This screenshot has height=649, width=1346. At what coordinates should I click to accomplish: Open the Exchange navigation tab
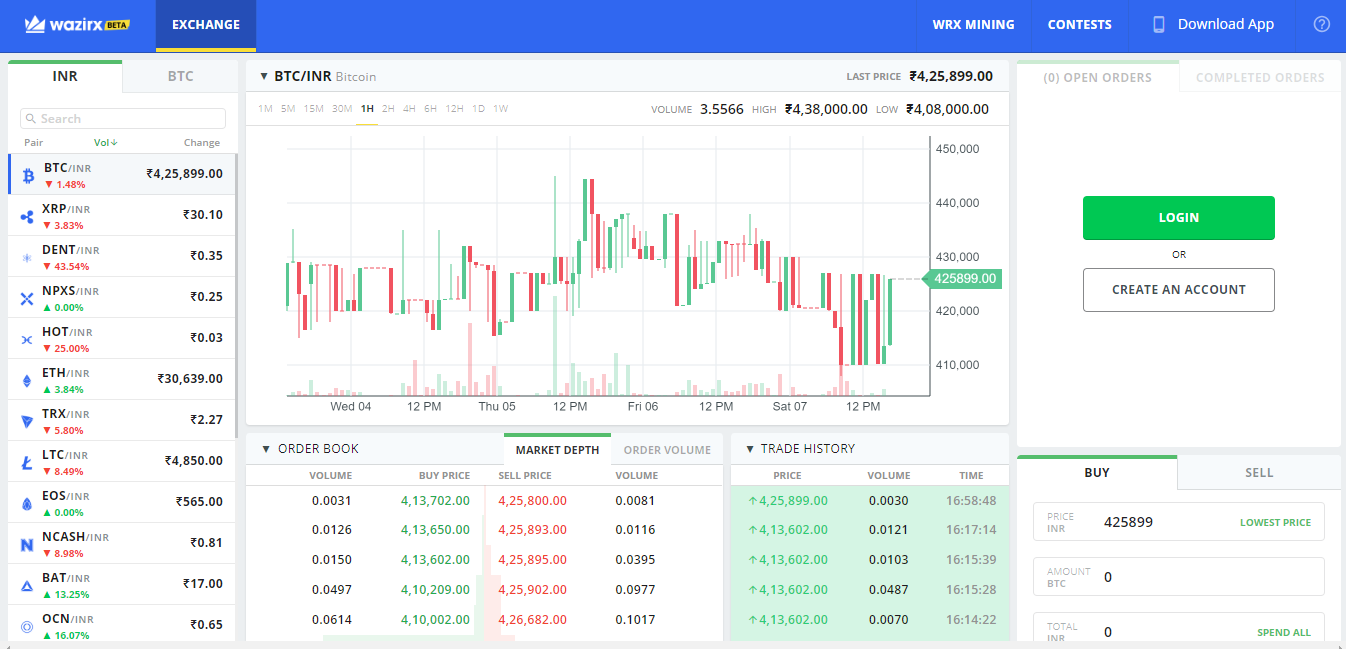coord(206,25)
